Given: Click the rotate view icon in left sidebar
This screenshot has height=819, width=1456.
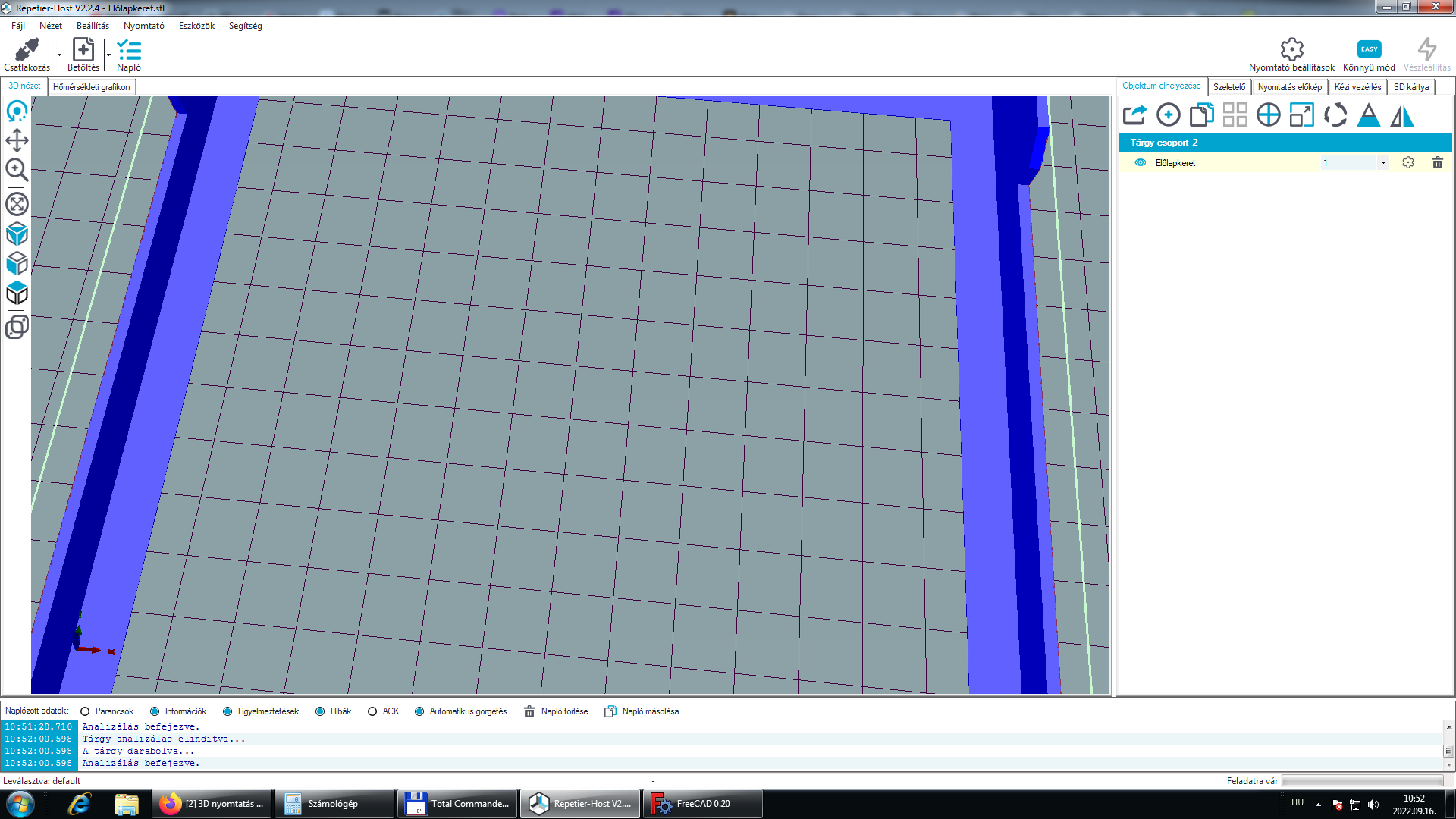Looking at the screenshot, I should click(17, 112).
